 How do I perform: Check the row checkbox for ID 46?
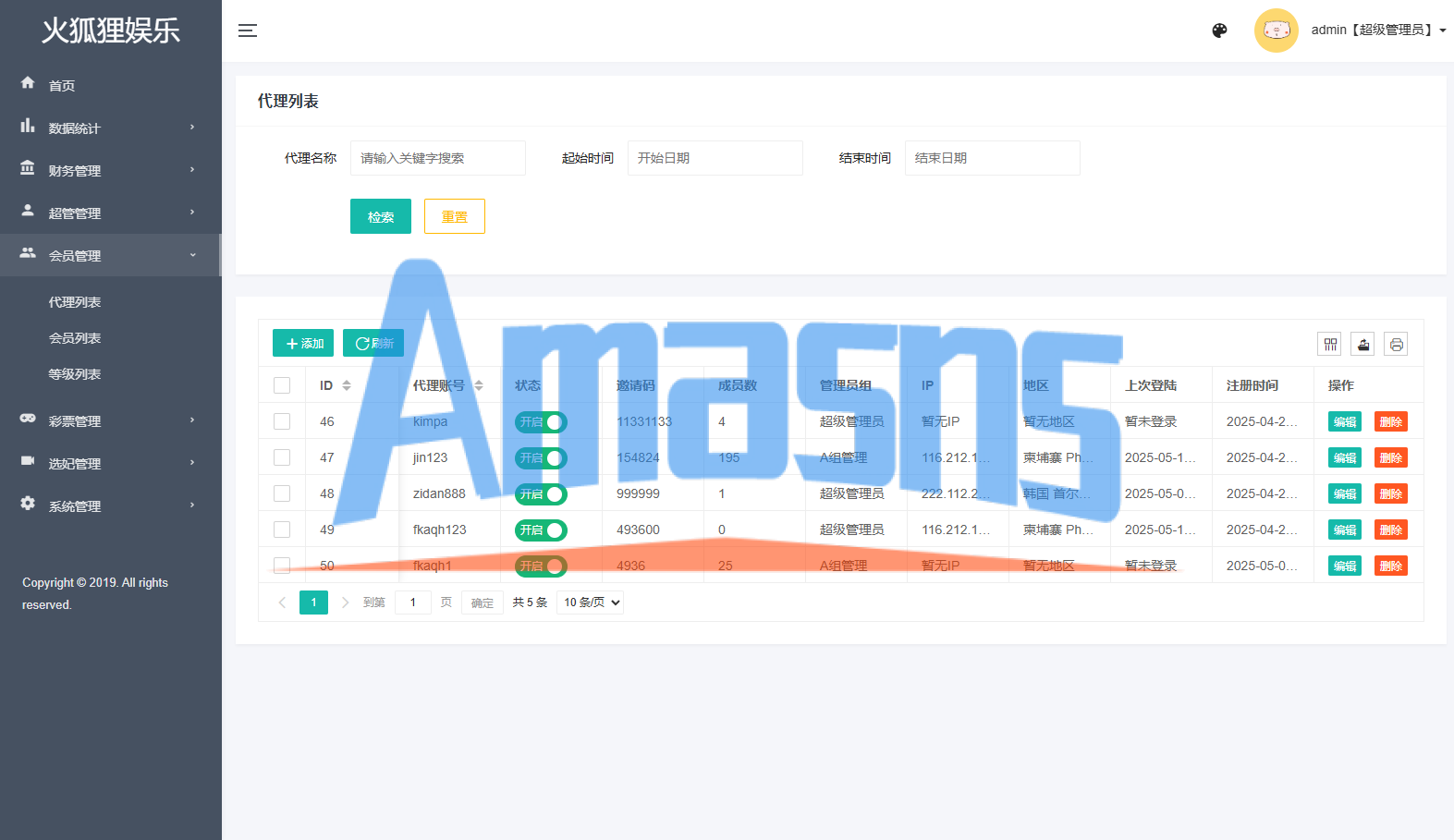(282, 421)
